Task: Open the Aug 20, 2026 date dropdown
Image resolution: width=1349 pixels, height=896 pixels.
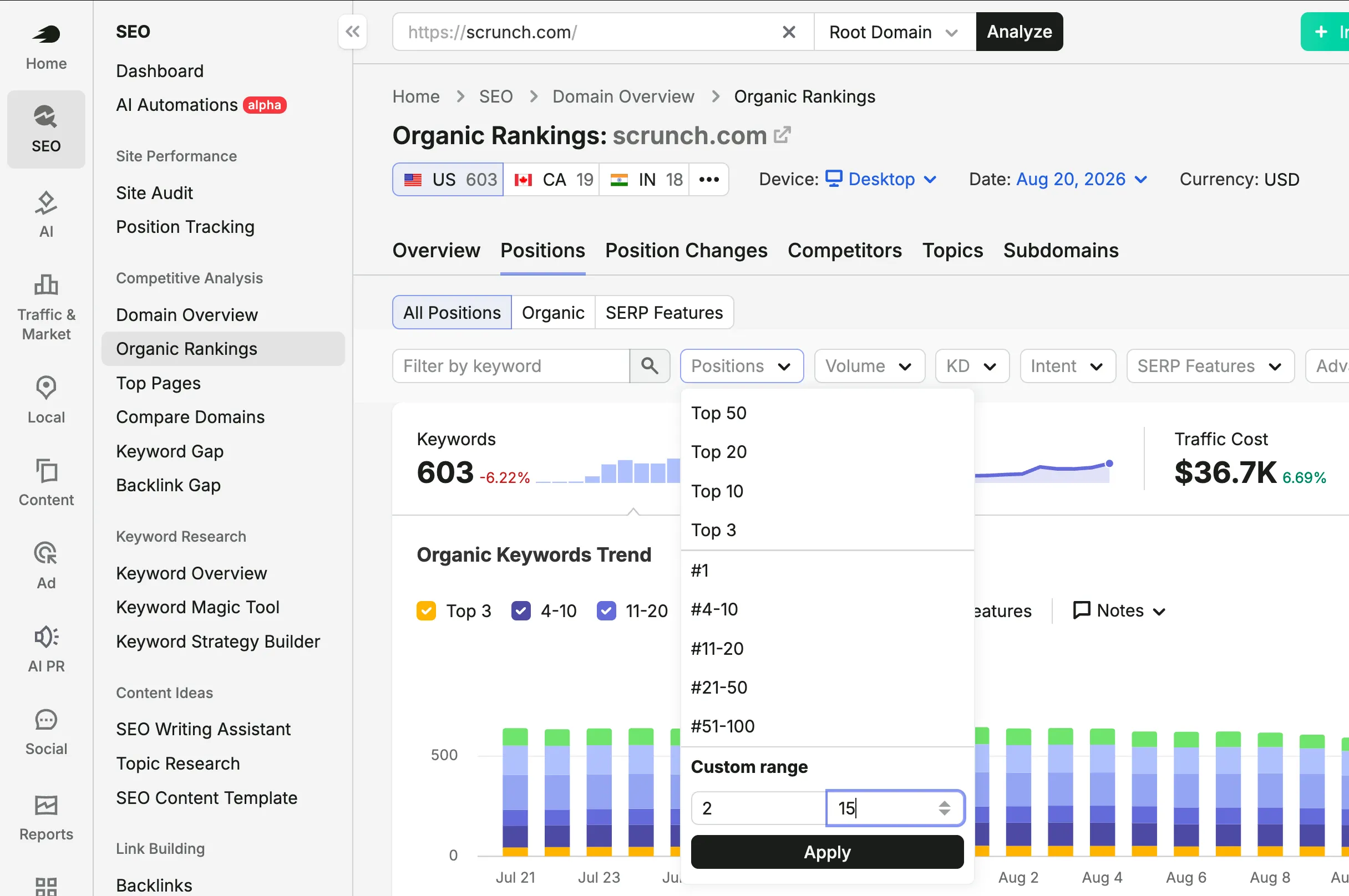Action: [1082, 180]
